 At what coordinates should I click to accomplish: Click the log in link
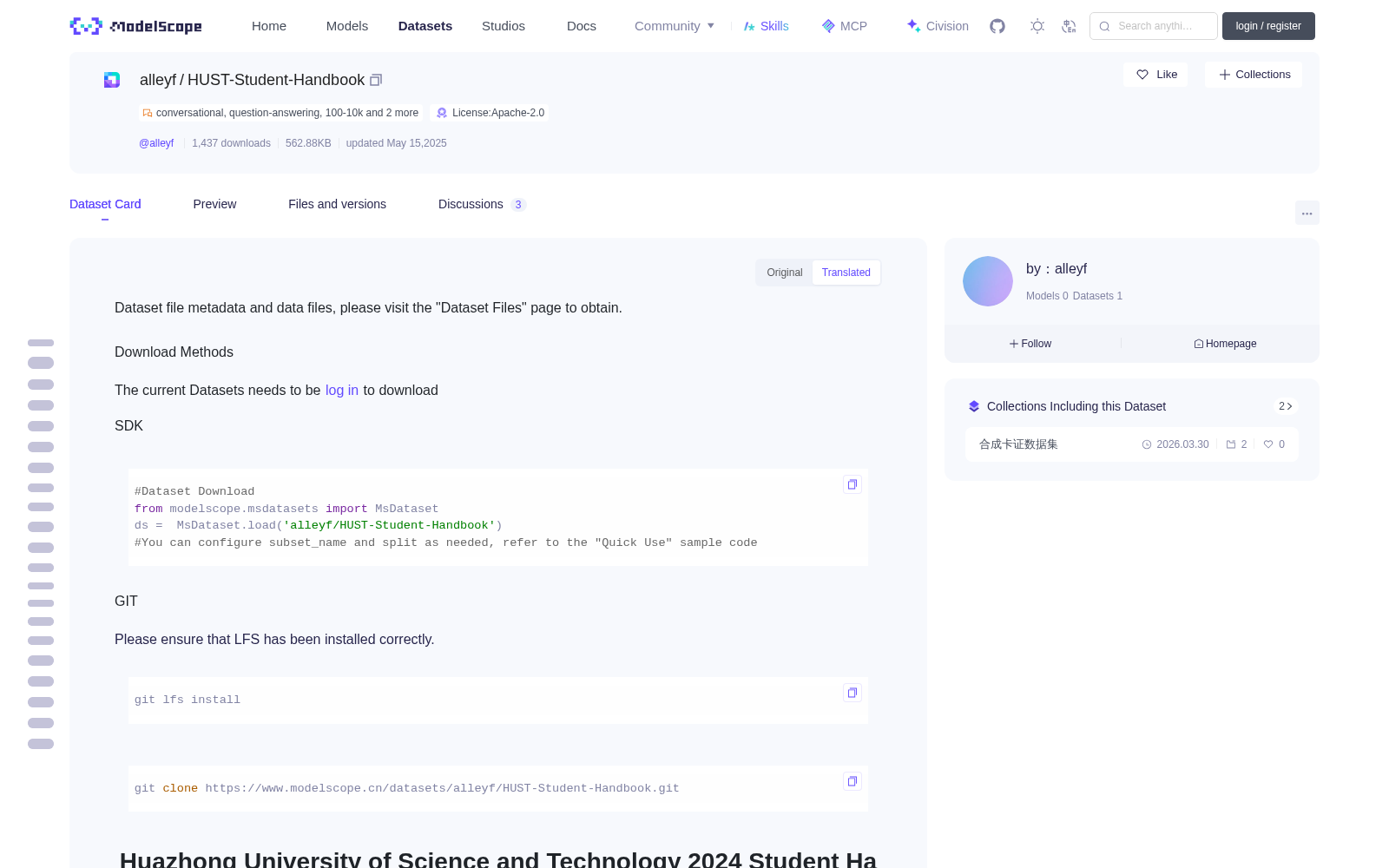(342, 391)
